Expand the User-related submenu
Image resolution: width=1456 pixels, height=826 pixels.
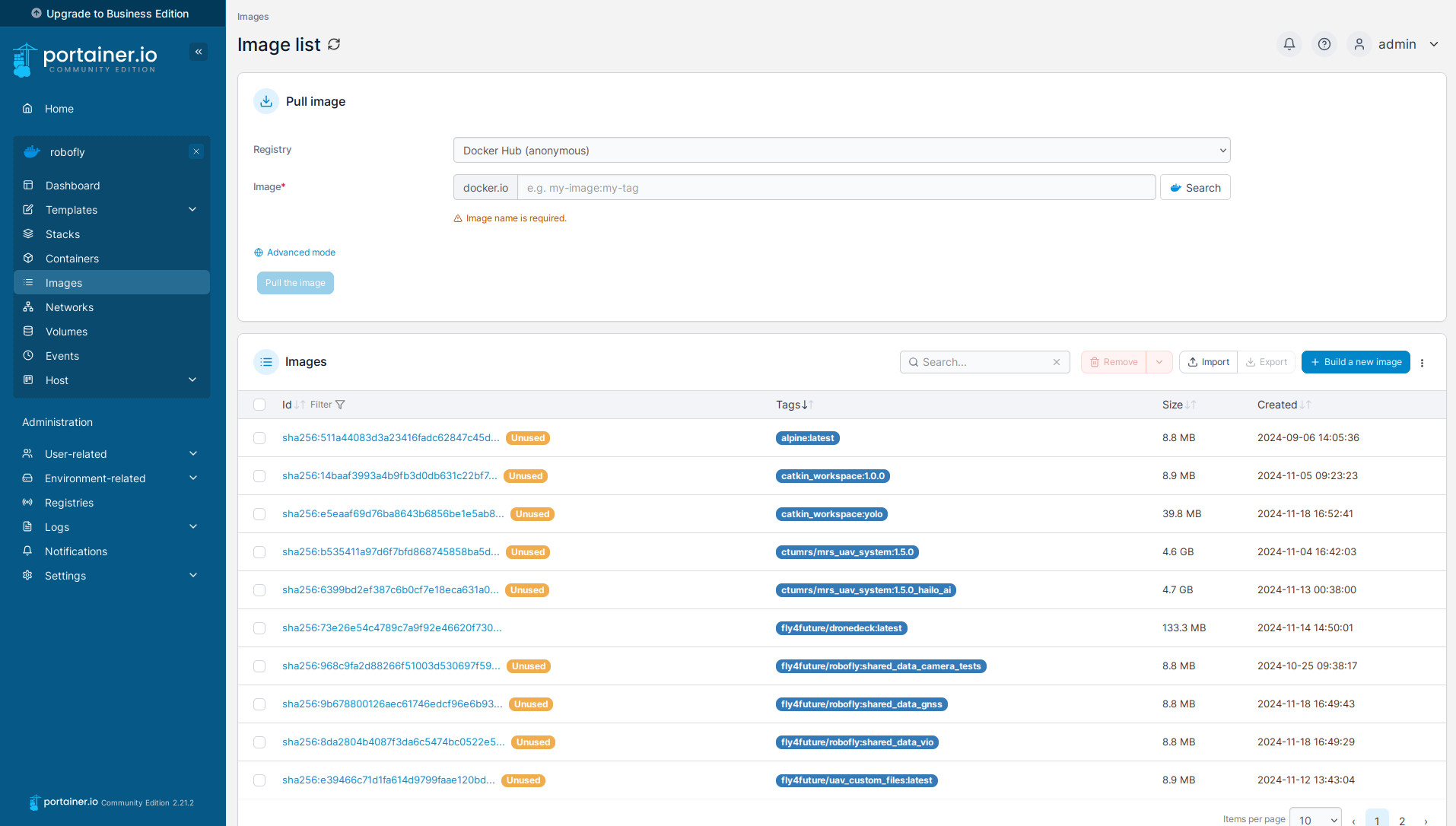(193, 454)
